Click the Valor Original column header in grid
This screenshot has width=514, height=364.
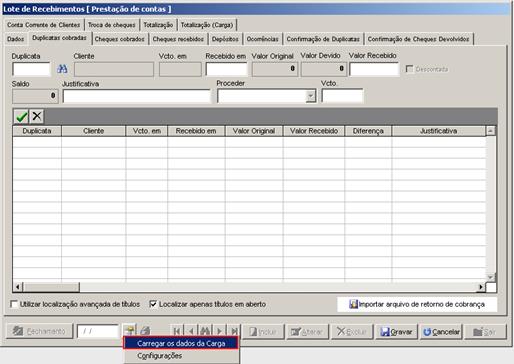pyautogui.click(x=254, y=131)
